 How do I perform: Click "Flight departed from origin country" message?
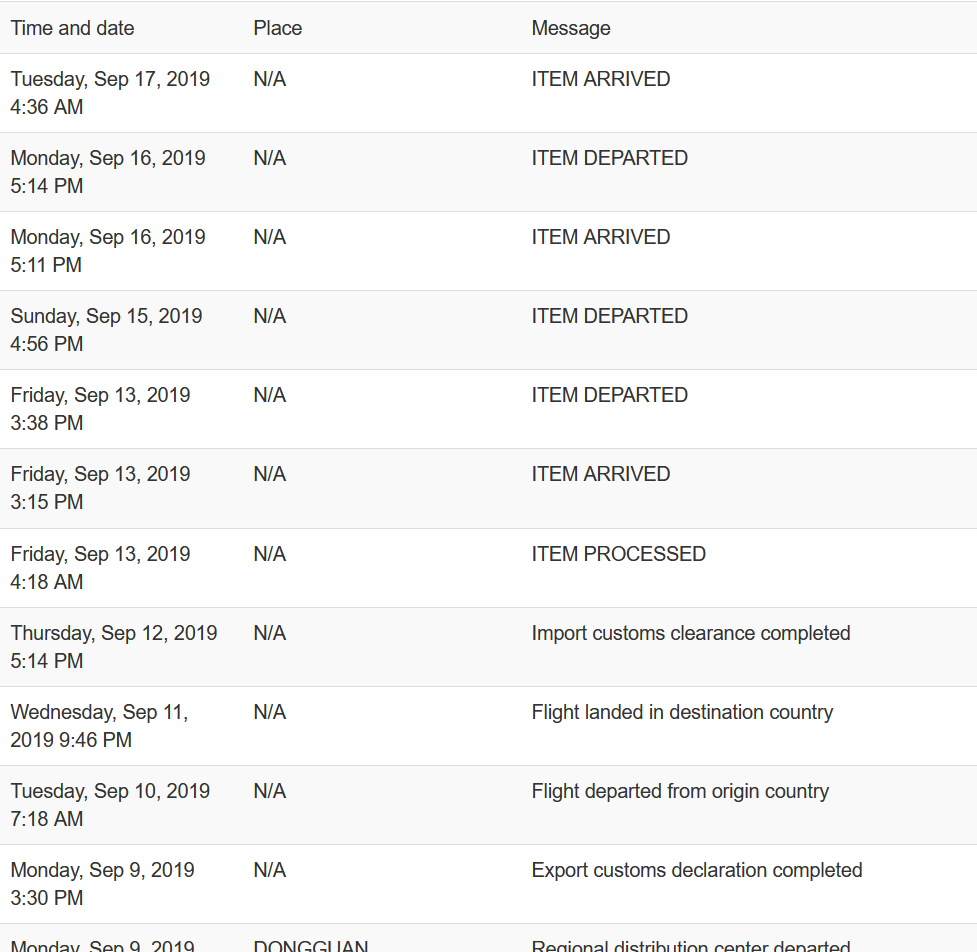tap(680, 791)
